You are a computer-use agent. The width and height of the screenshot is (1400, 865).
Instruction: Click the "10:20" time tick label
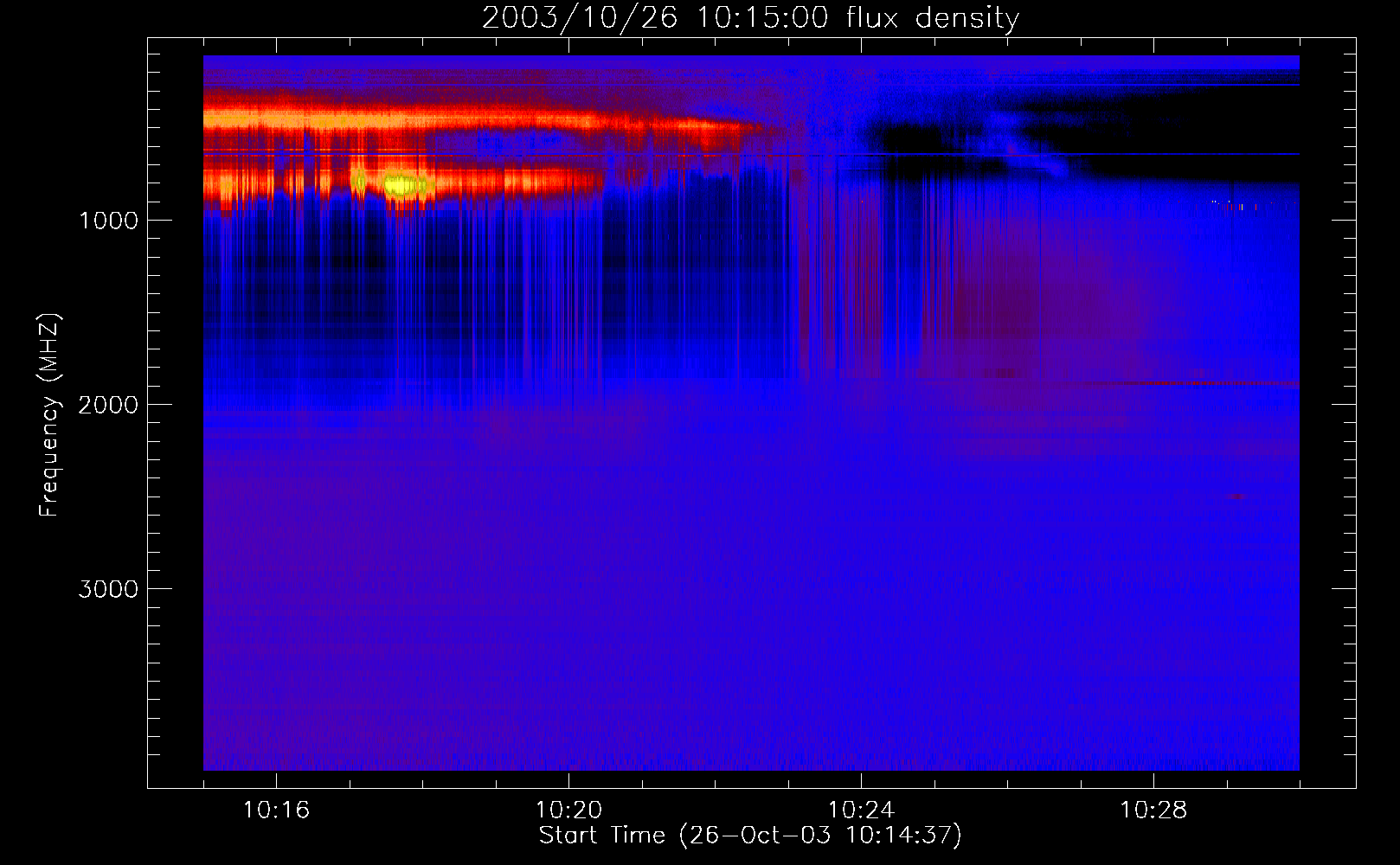pos(568,810)
